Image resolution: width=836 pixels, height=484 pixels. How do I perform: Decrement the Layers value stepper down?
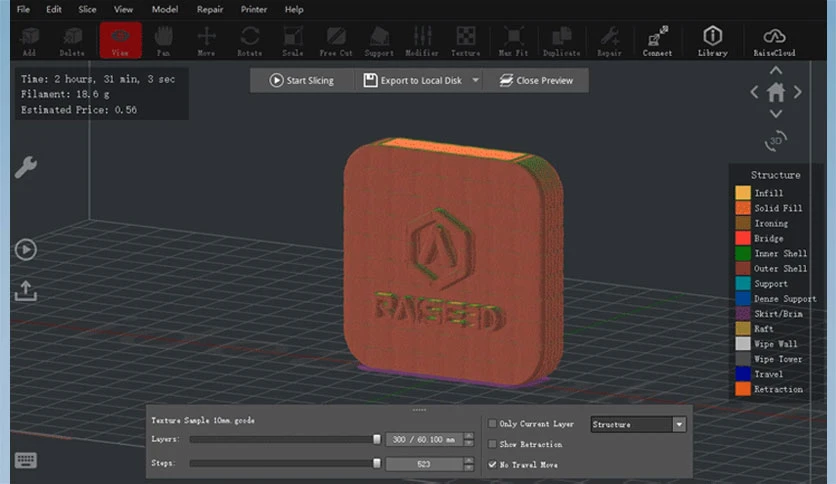click(469, 443)
